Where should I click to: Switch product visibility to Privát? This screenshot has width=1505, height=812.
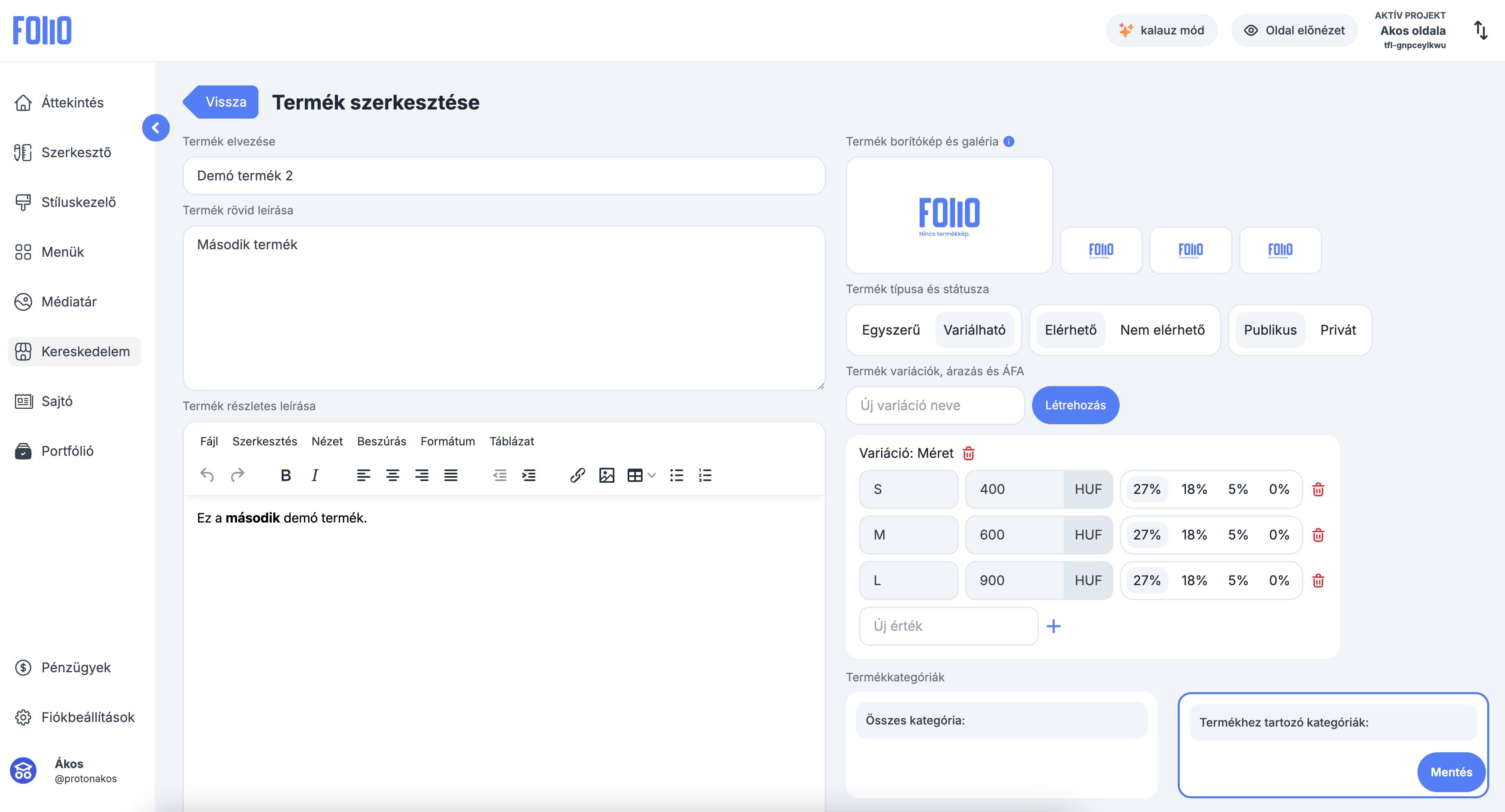tap(1338, 330)
